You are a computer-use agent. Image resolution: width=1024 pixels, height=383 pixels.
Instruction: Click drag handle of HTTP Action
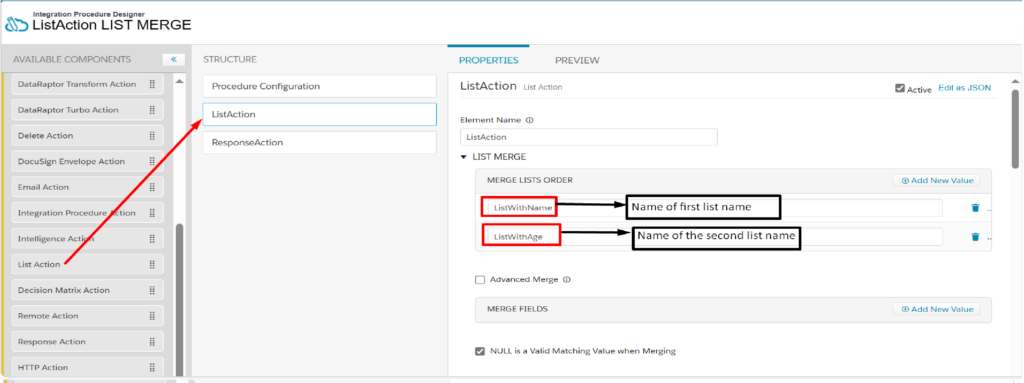click(x=152, y=367)
